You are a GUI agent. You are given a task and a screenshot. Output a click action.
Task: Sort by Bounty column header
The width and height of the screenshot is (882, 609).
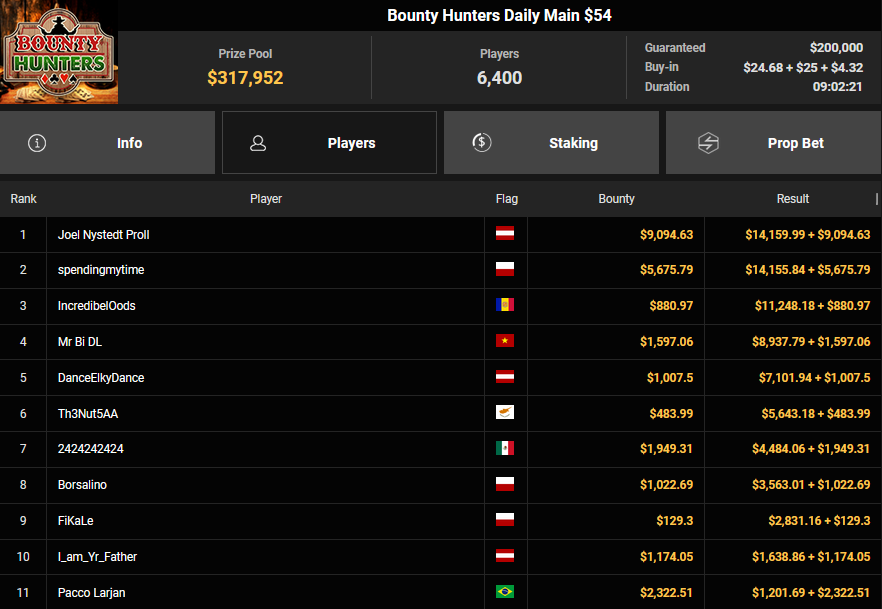coord(616,199)
